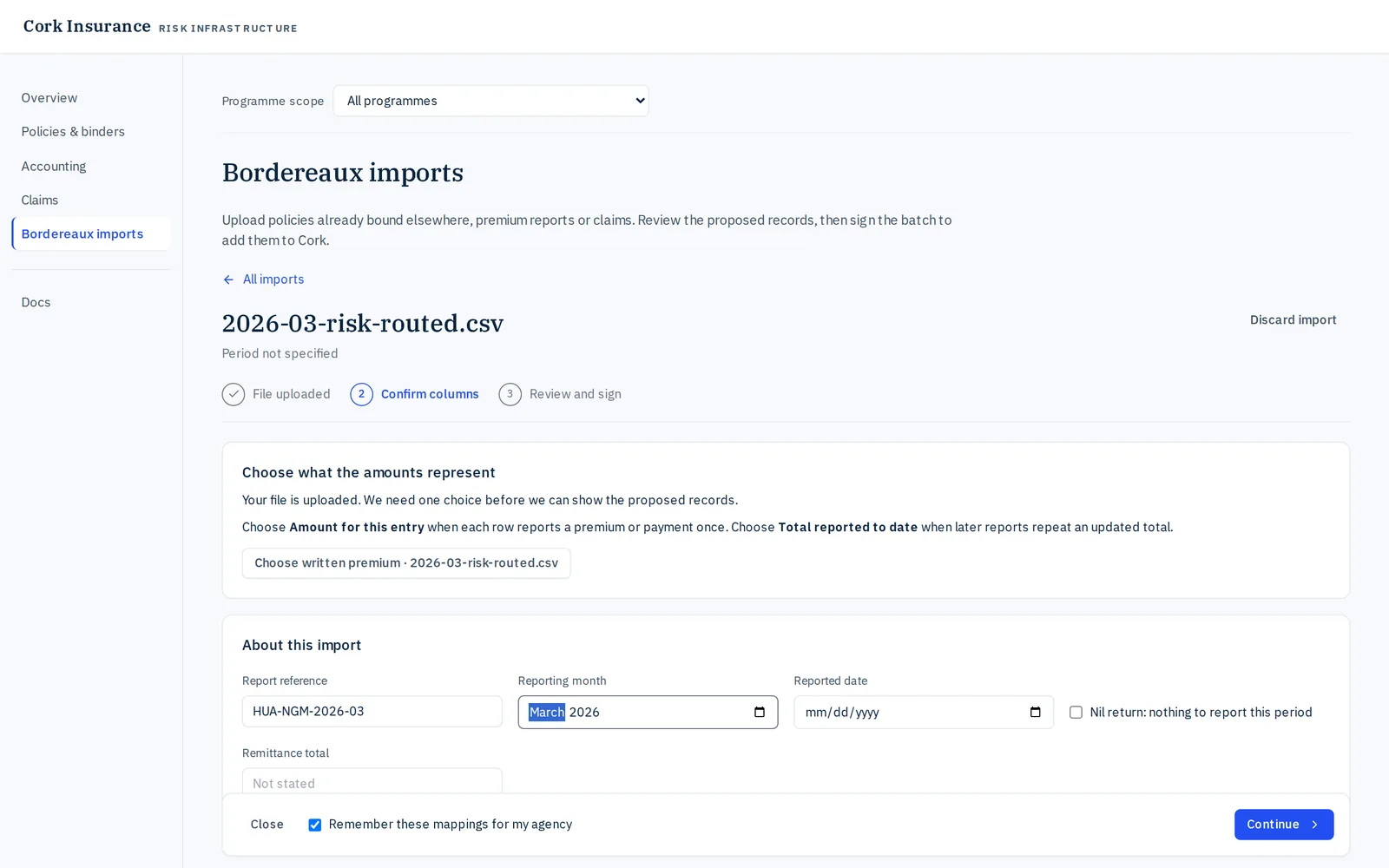Enable the Nil return checkbox
The height and width of the screenshot is (868, 1389).
click(1076, 712)
